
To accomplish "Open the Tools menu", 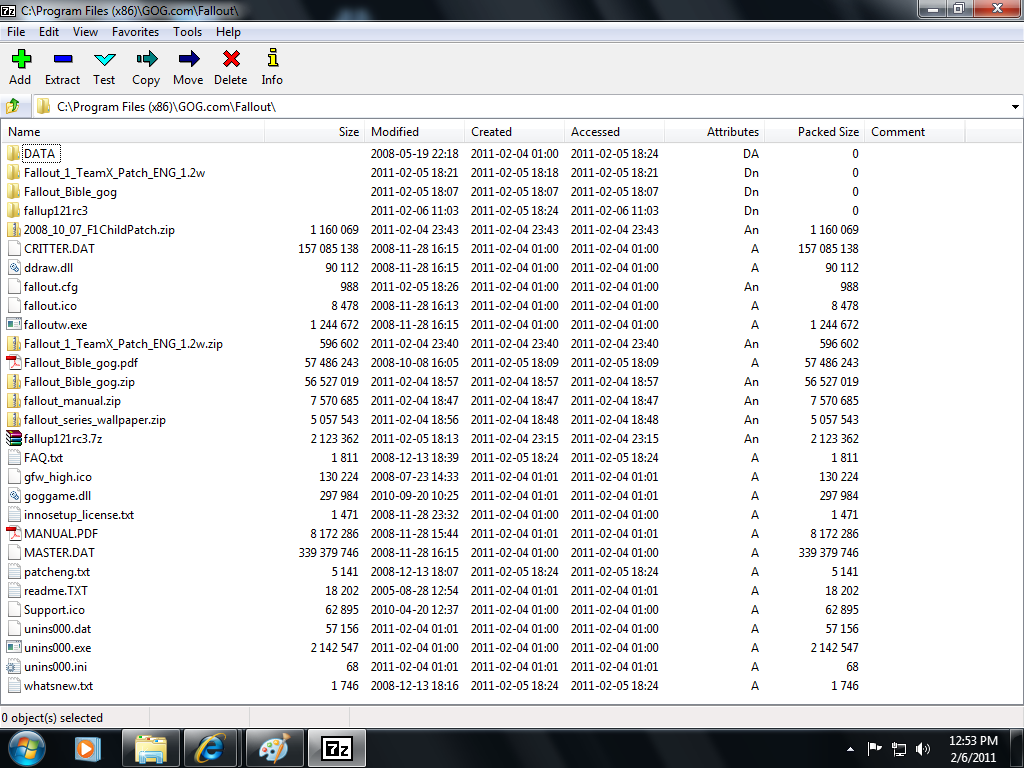I will (x=187, y=31).
